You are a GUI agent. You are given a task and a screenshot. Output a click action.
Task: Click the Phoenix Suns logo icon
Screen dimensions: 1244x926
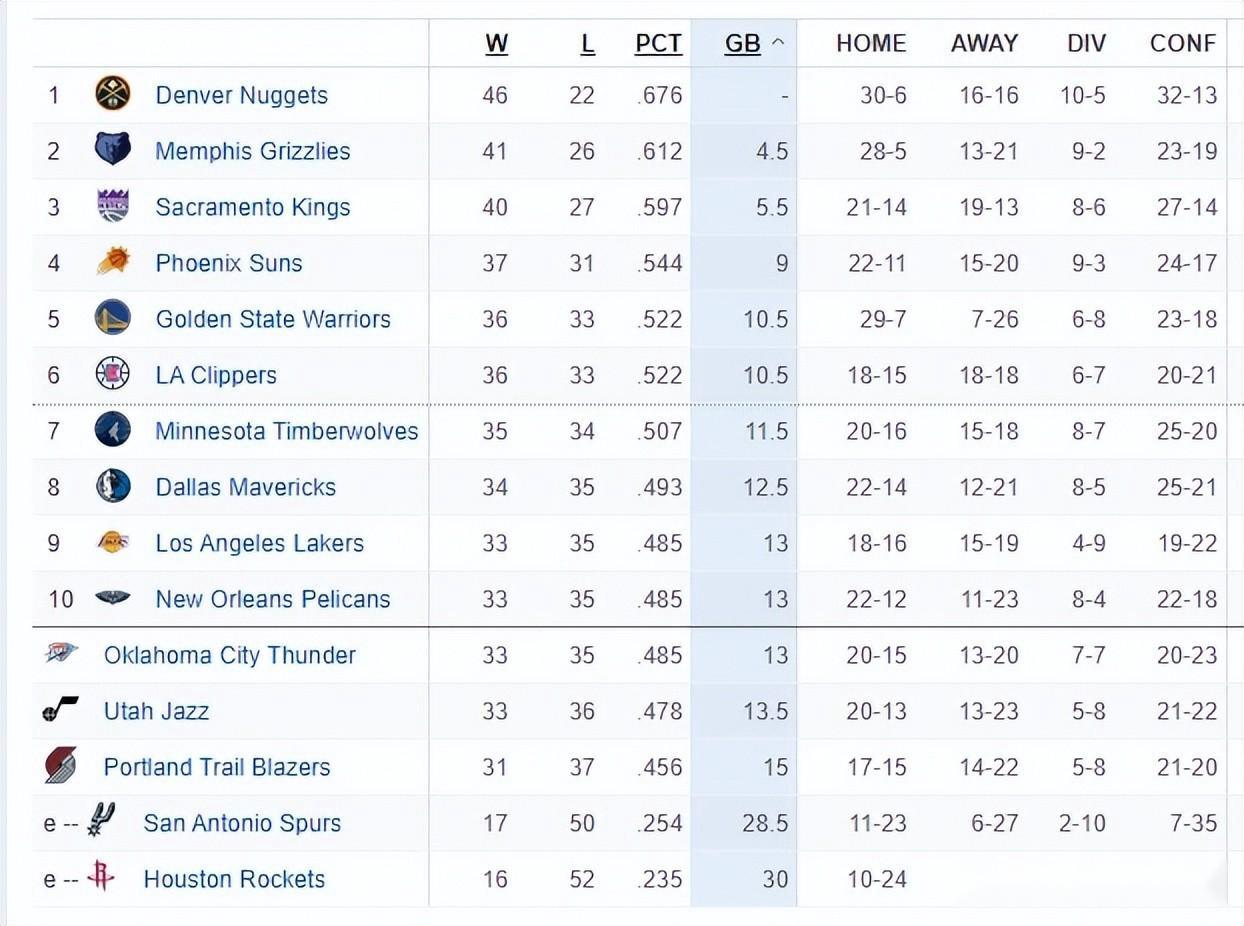[x=112, y=262]
